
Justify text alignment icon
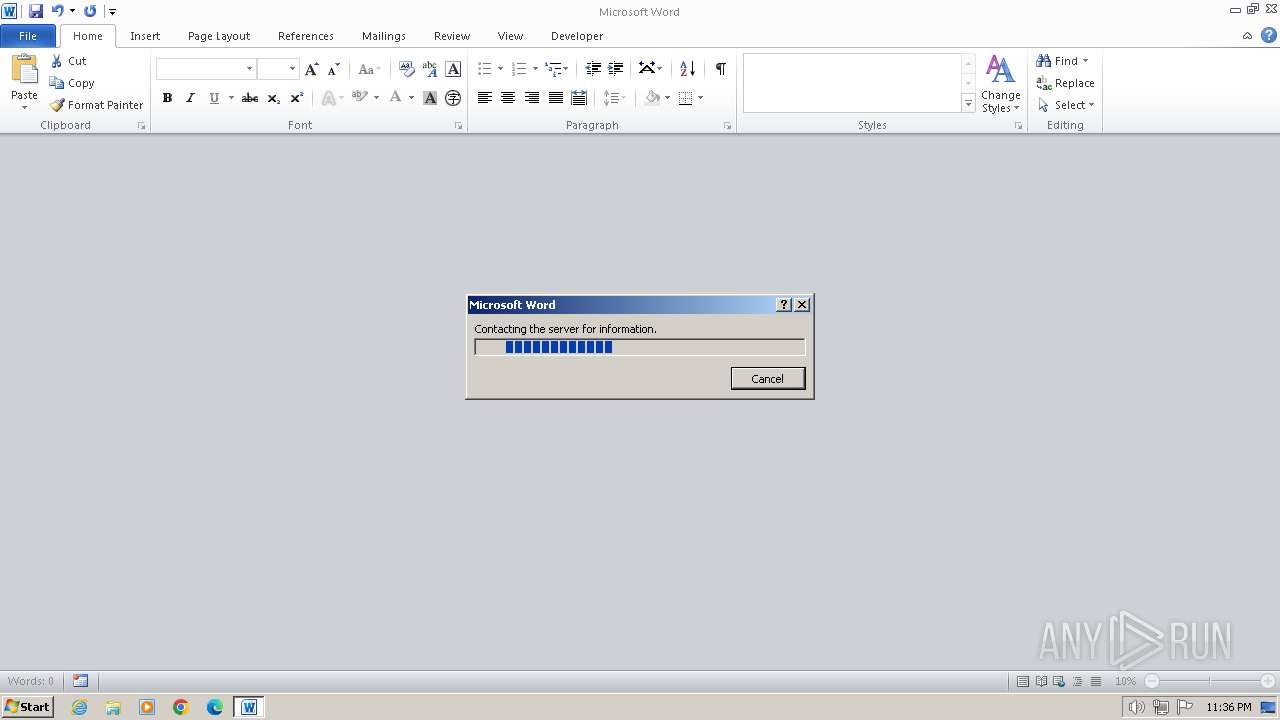click(x=556, y=98)
